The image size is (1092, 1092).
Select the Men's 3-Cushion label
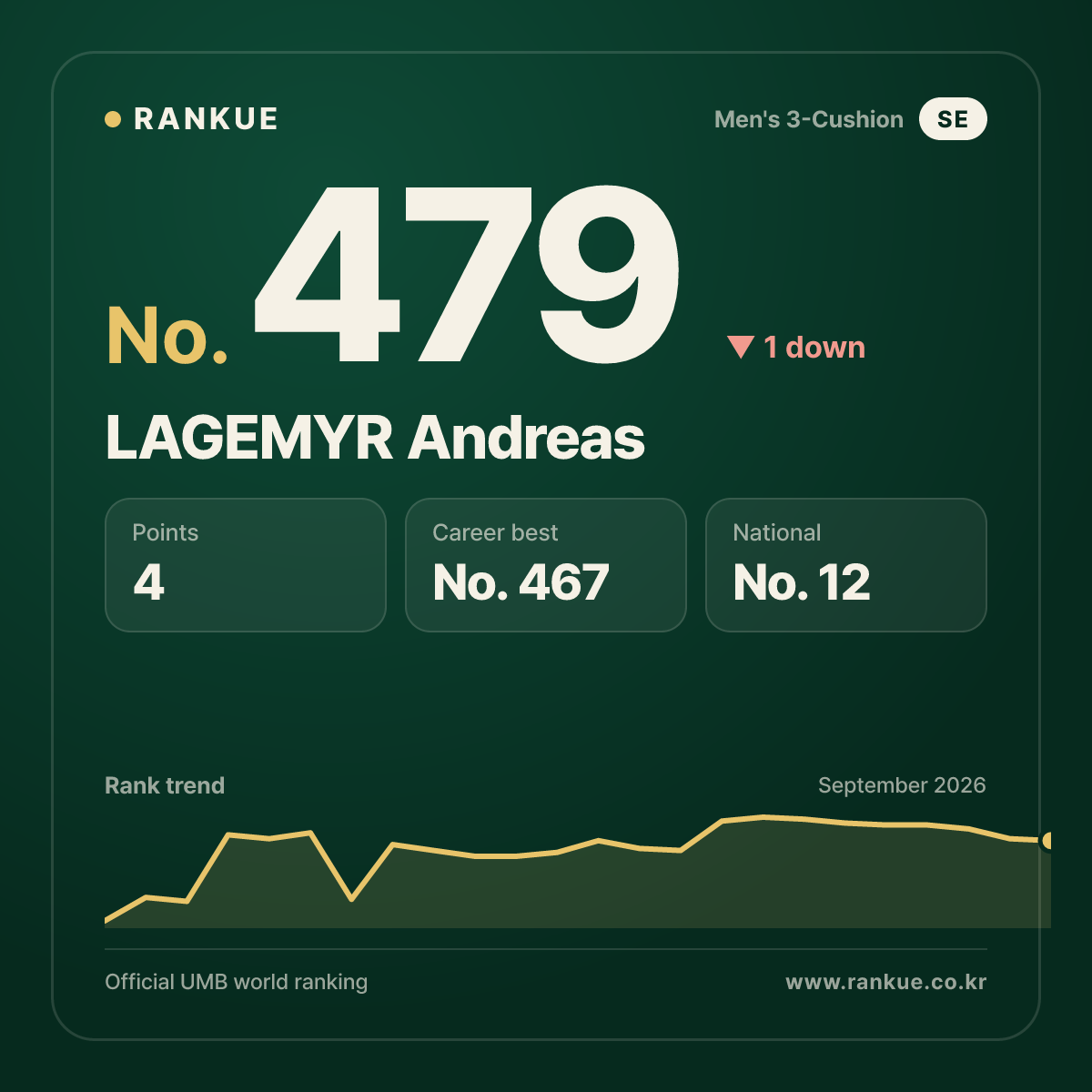tap(809, 119)
